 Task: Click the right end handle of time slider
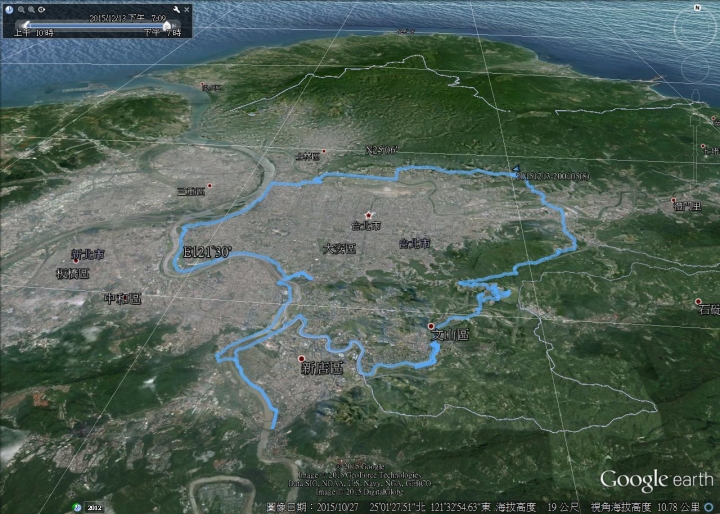(168, 25)
